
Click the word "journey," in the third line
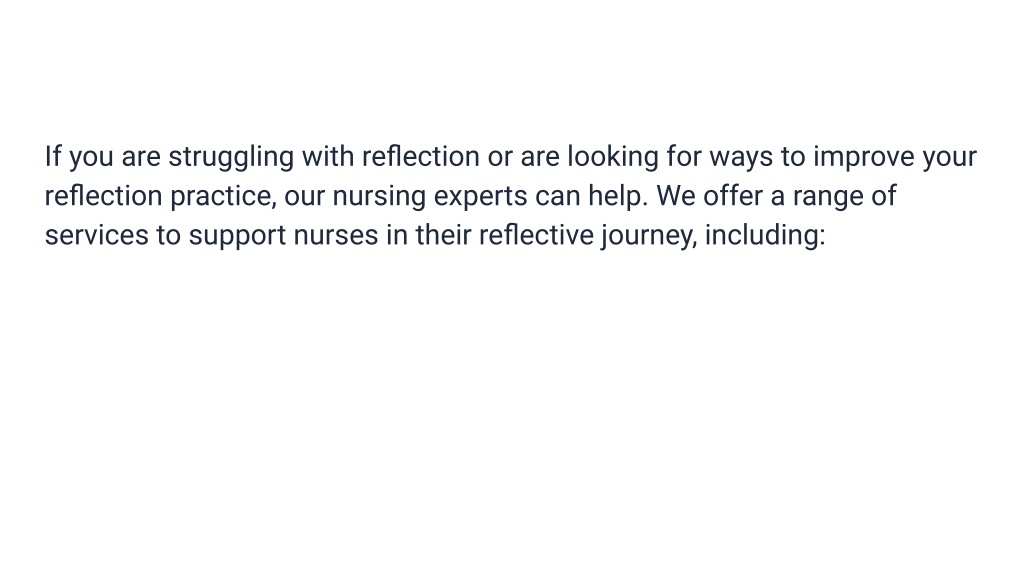649,236
